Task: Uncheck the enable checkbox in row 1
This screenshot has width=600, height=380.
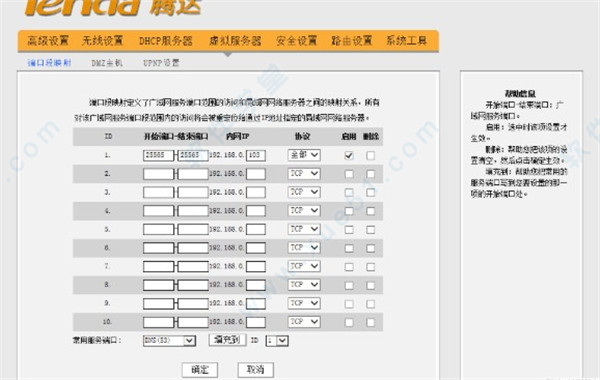Action: [x=349, y=156]
